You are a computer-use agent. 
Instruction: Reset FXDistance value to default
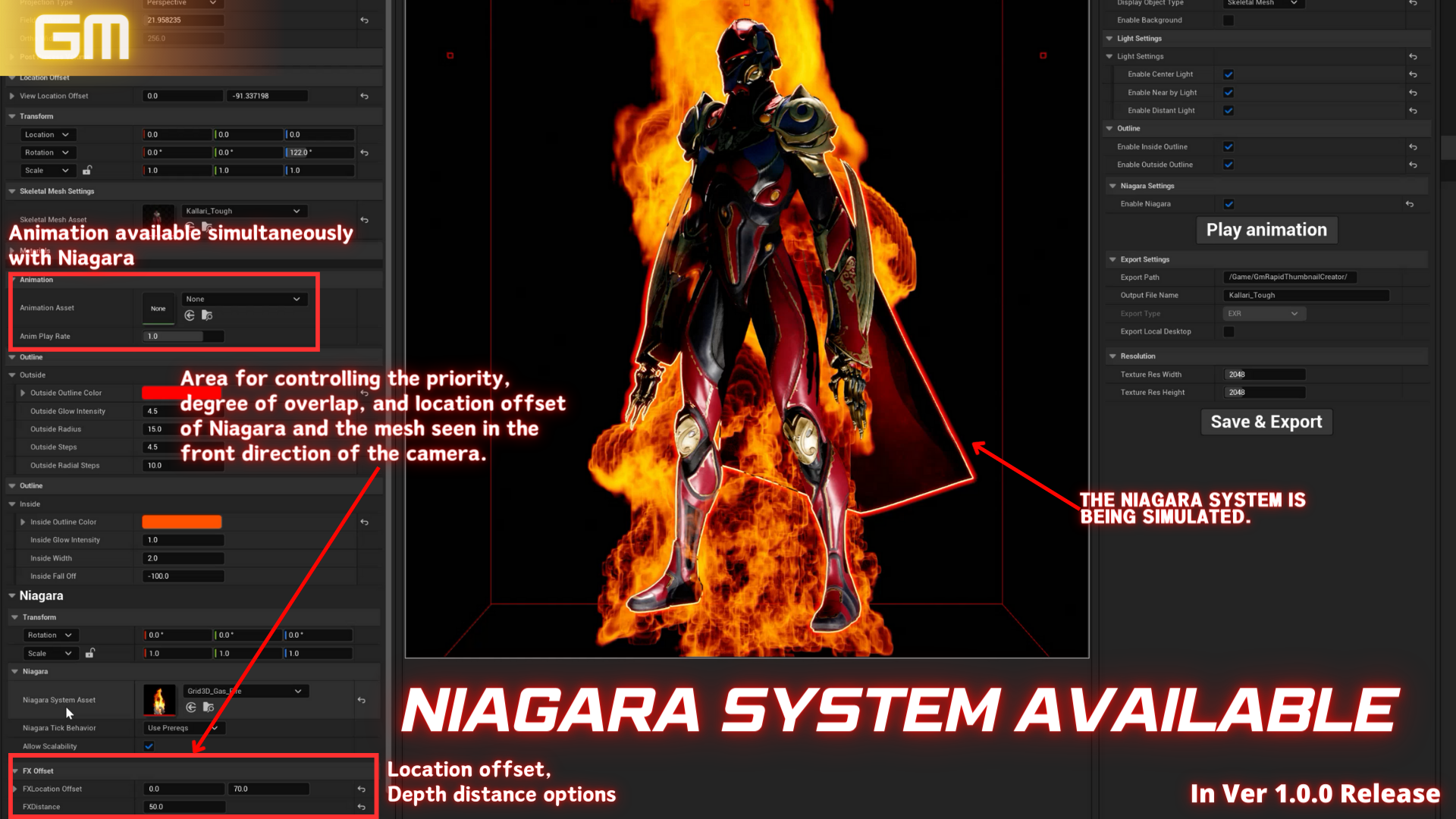click(x=362, y=807)
